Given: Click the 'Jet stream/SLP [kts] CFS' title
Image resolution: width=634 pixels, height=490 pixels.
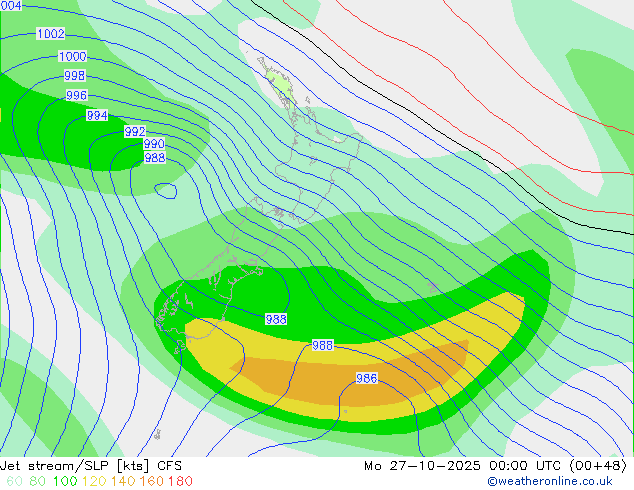Looking at the screenshot, I should point(91,466).
